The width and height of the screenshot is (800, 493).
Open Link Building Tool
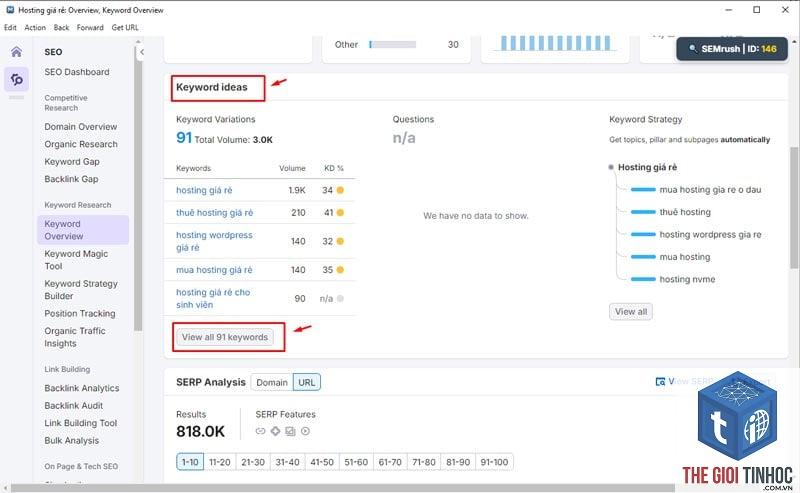81,423
